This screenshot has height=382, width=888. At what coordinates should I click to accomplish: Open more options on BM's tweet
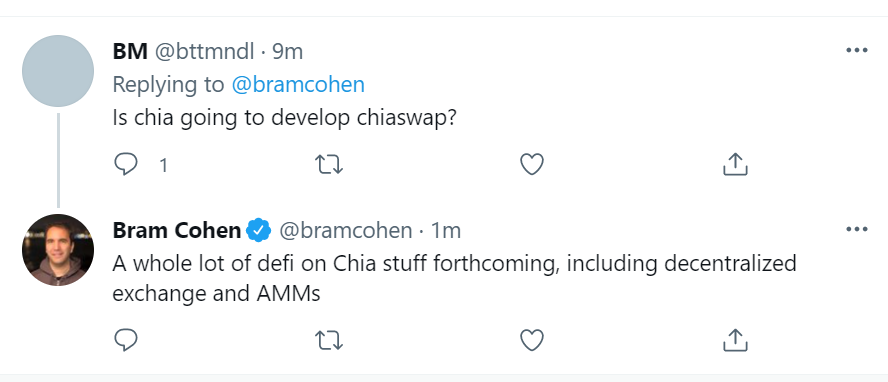[x=856, y=50]
